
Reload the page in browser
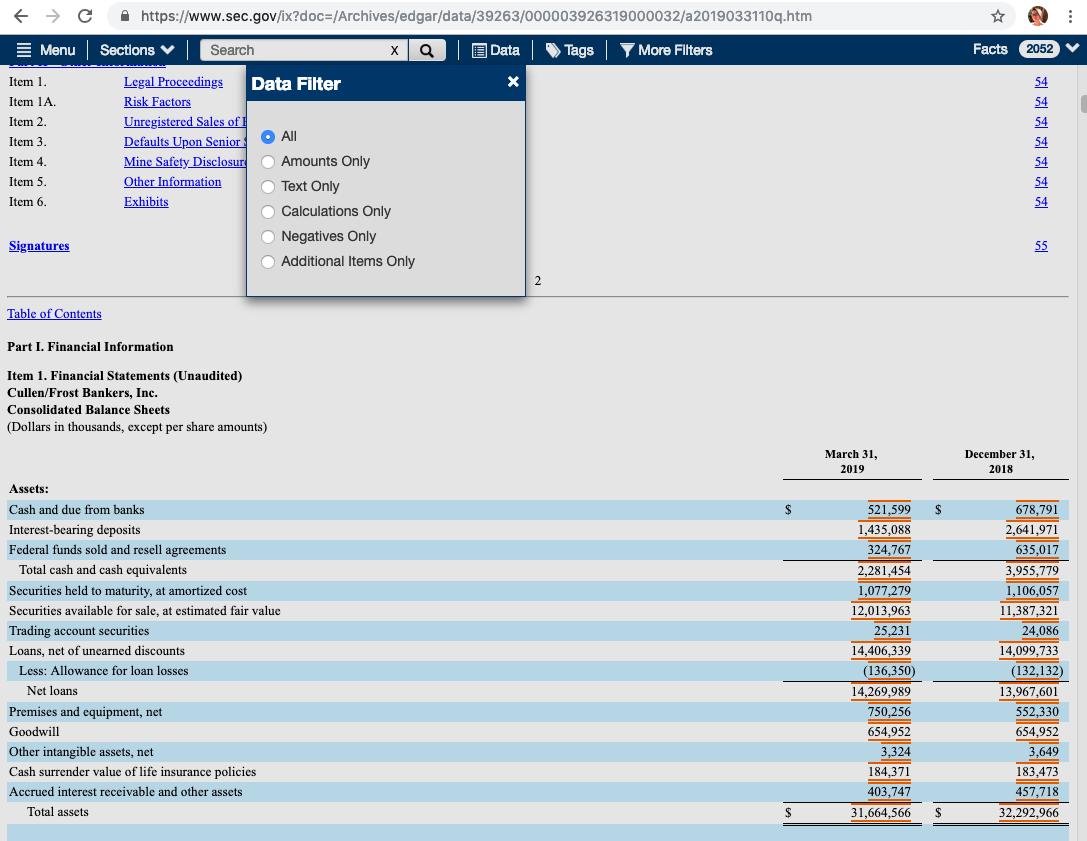click(x=85, y=16)
